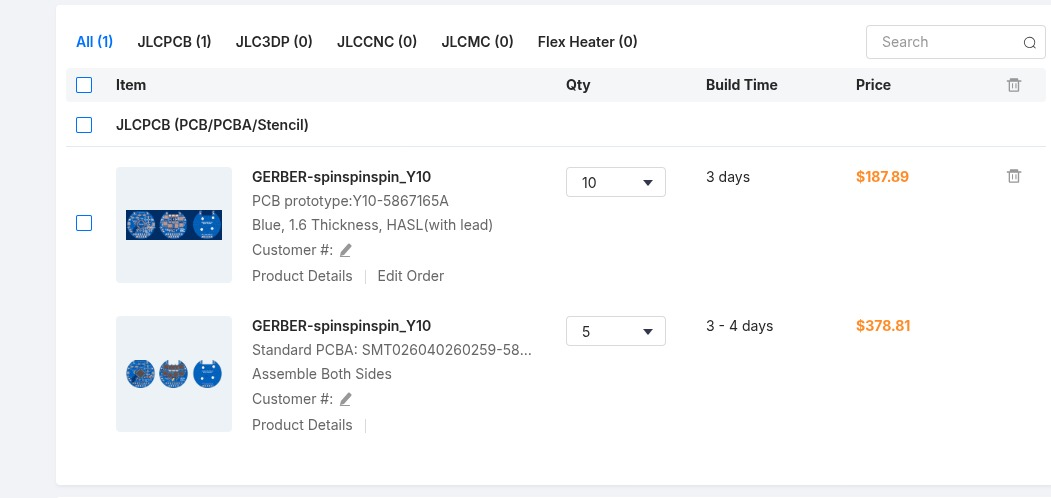Viewport: 1051px width, 498px height.
Task: Open the JLC3DP (0) tab
Action: tap(274, 42)
